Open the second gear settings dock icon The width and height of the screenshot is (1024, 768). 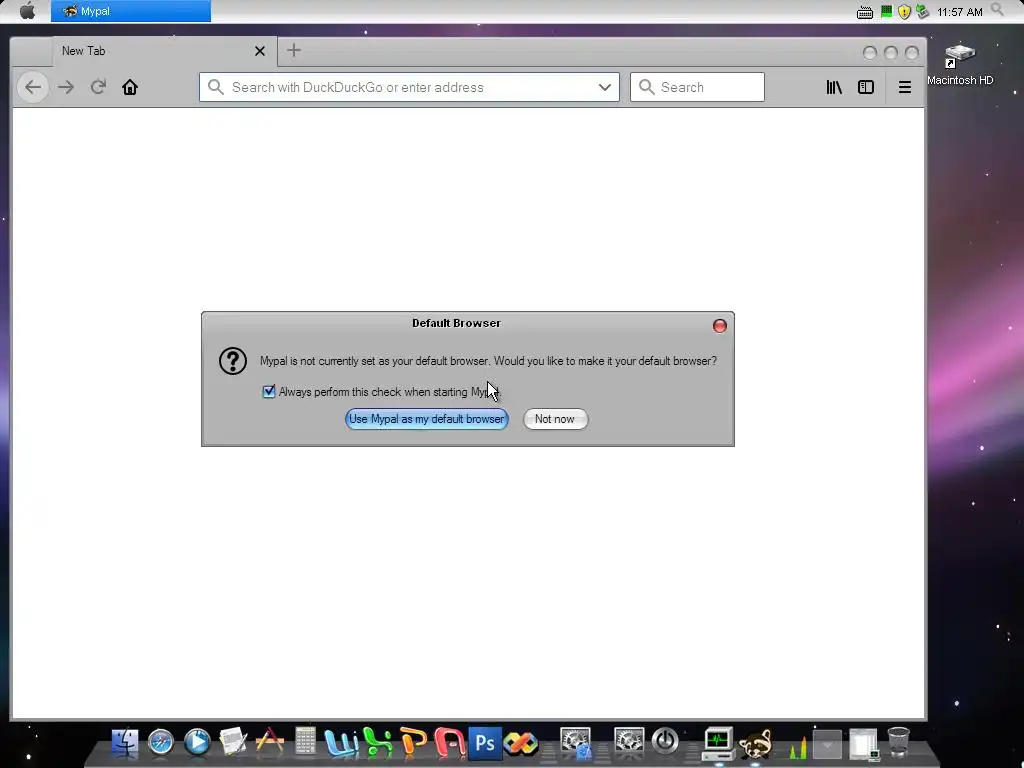(629, 743)
